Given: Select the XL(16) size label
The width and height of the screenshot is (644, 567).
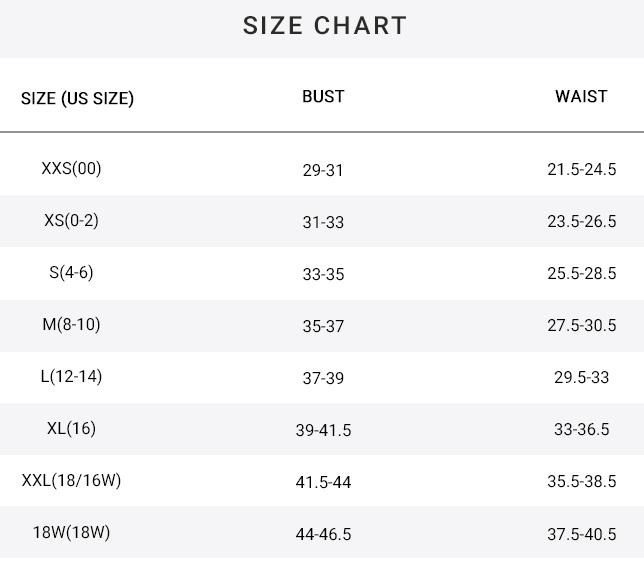Looking at the screenshot, I should pyautogui.click(x=71, y=428).
